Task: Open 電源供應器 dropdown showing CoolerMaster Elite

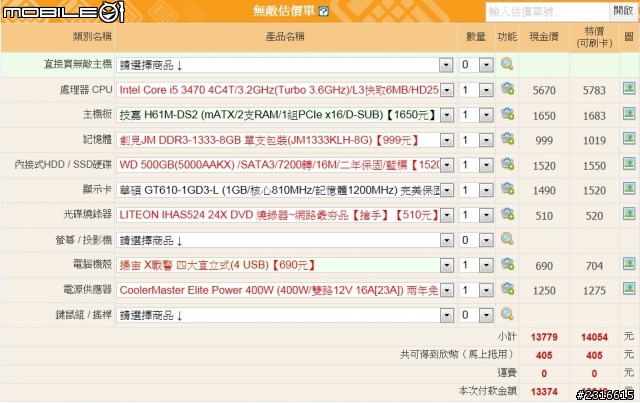Action: (285, 290)
